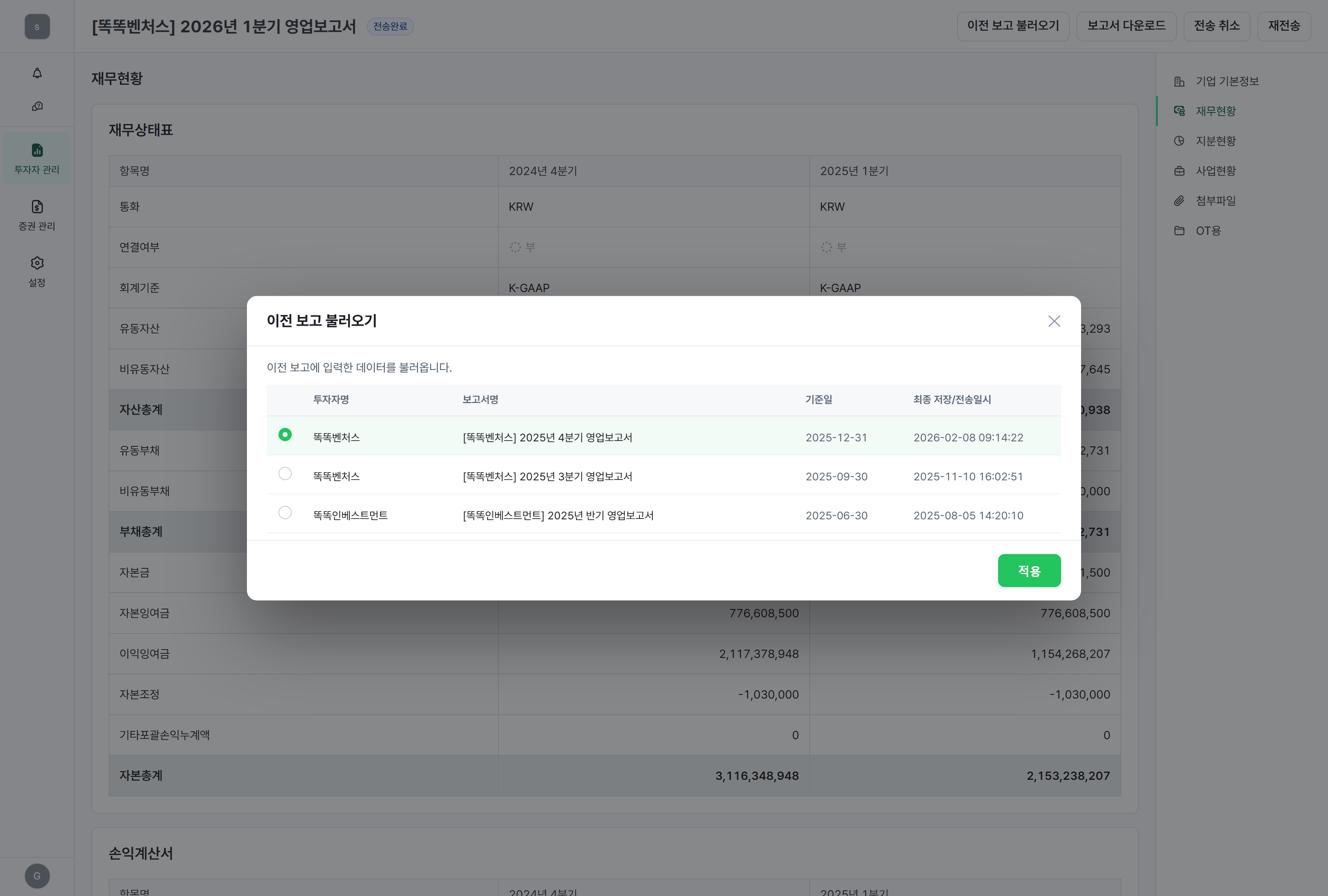Jump to 기업 기본정보 section

tap(1227, 81)
